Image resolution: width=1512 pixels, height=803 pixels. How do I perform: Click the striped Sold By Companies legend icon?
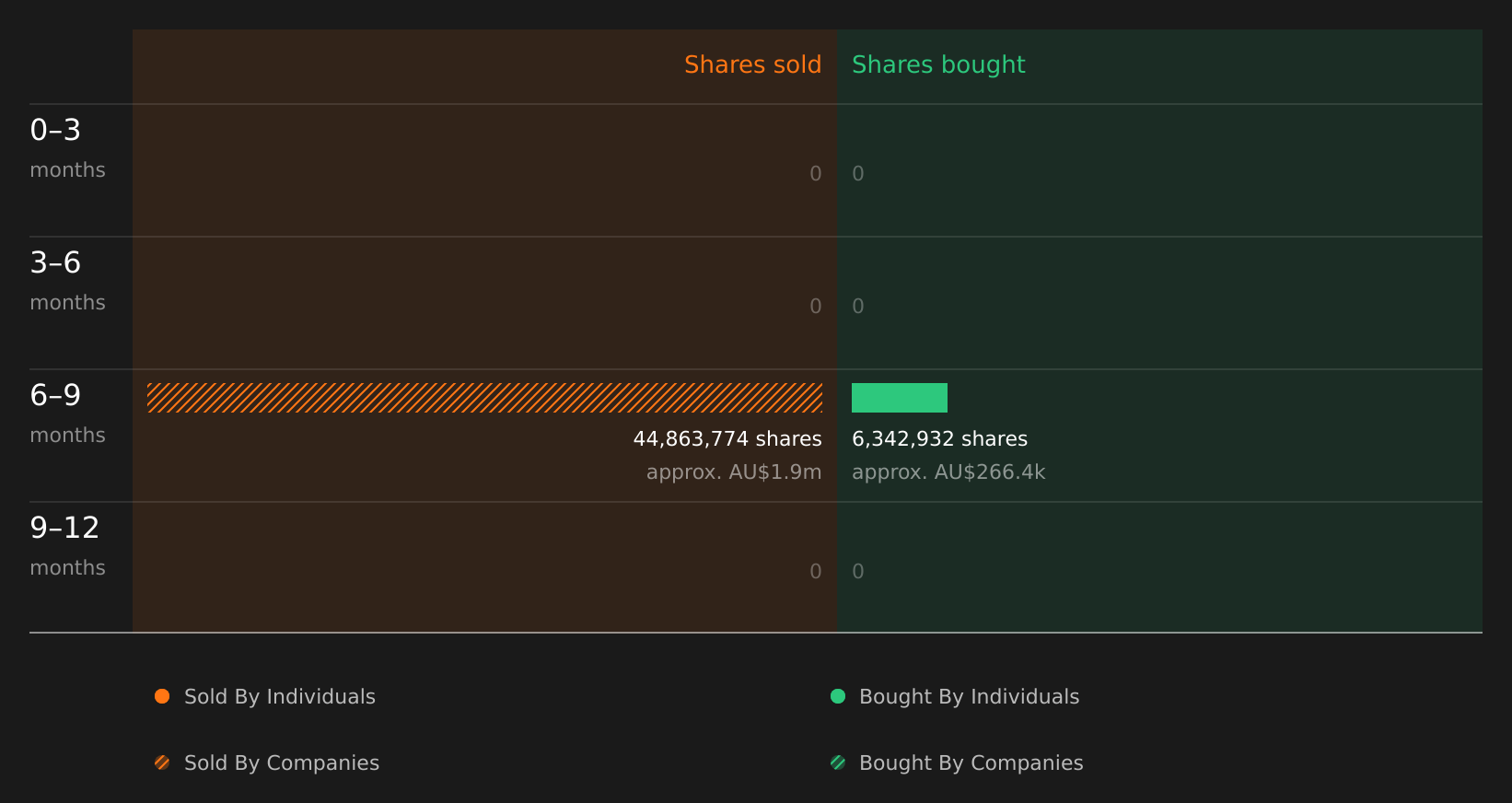(x=162, y=762)
